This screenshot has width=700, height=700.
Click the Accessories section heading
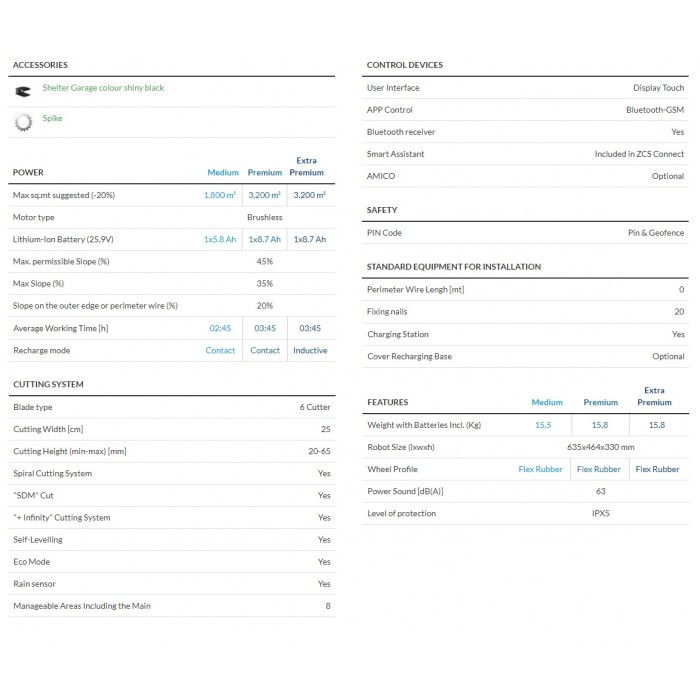[x=40, y=65]
